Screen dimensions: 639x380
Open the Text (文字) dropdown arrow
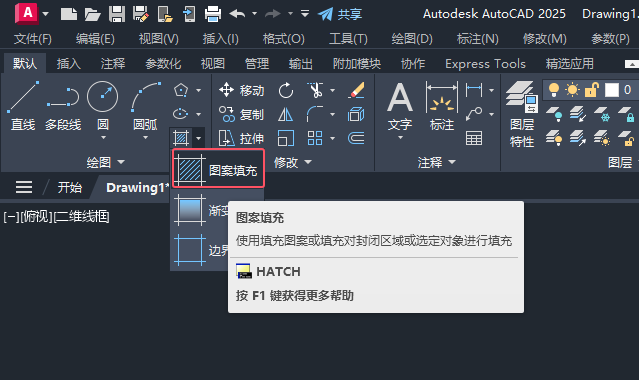tap(400, 138)
